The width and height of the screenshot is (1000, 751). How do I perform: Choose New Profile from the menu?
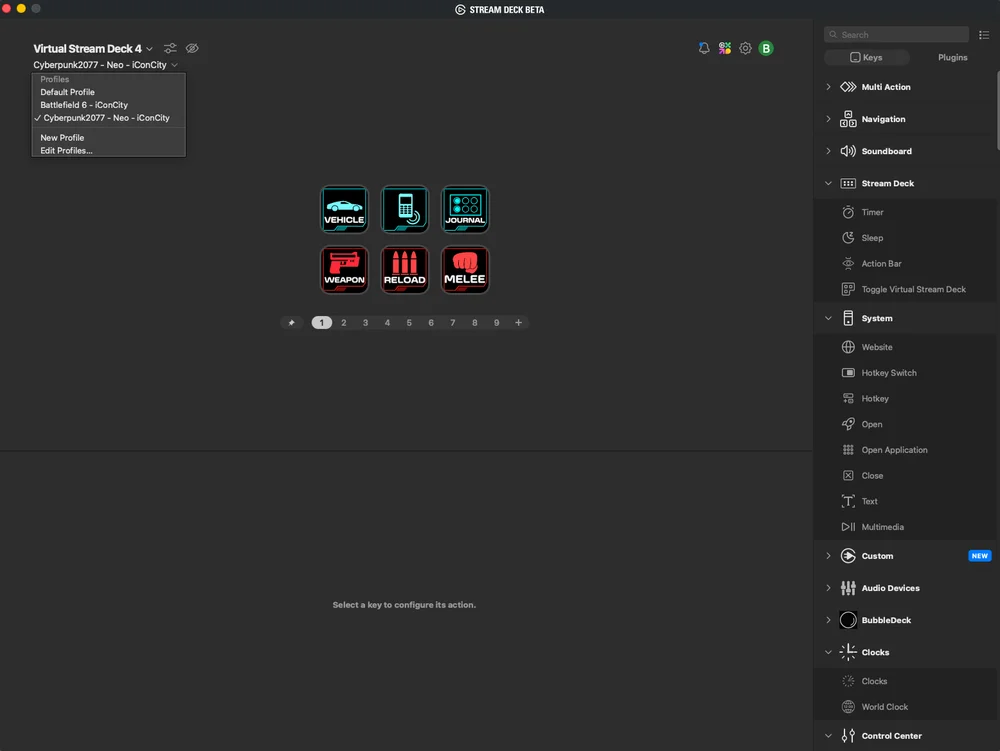pos(62,137)
